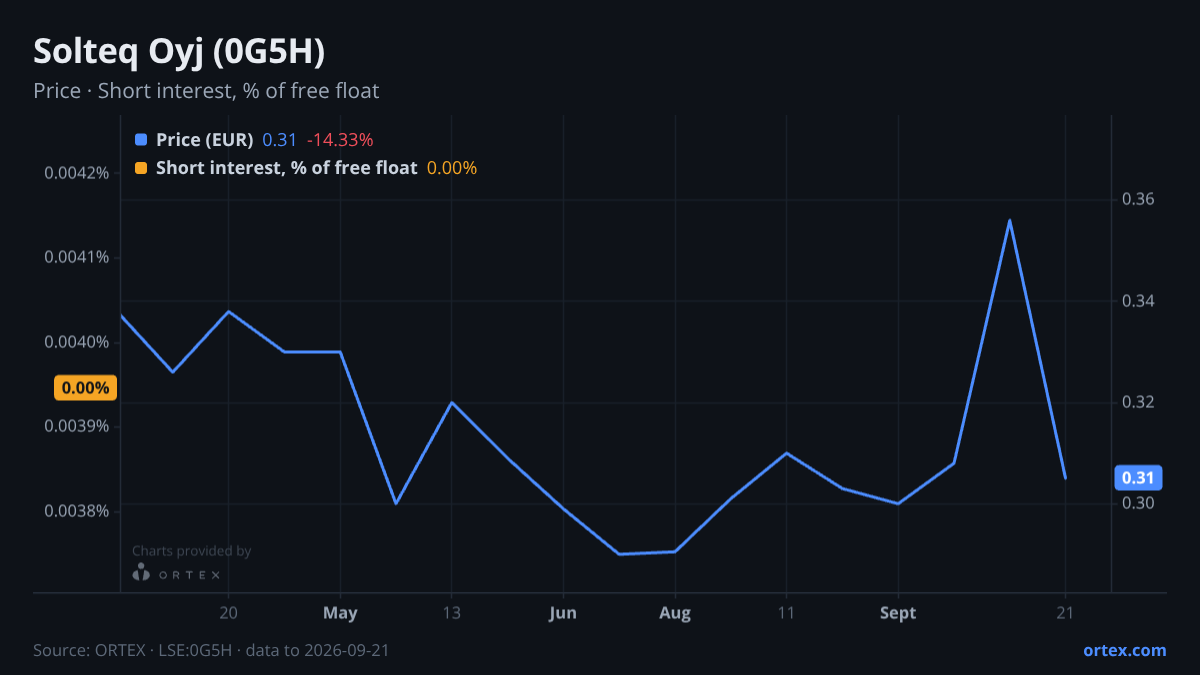Click the source attribution text at the bottom

click(211, 650)
